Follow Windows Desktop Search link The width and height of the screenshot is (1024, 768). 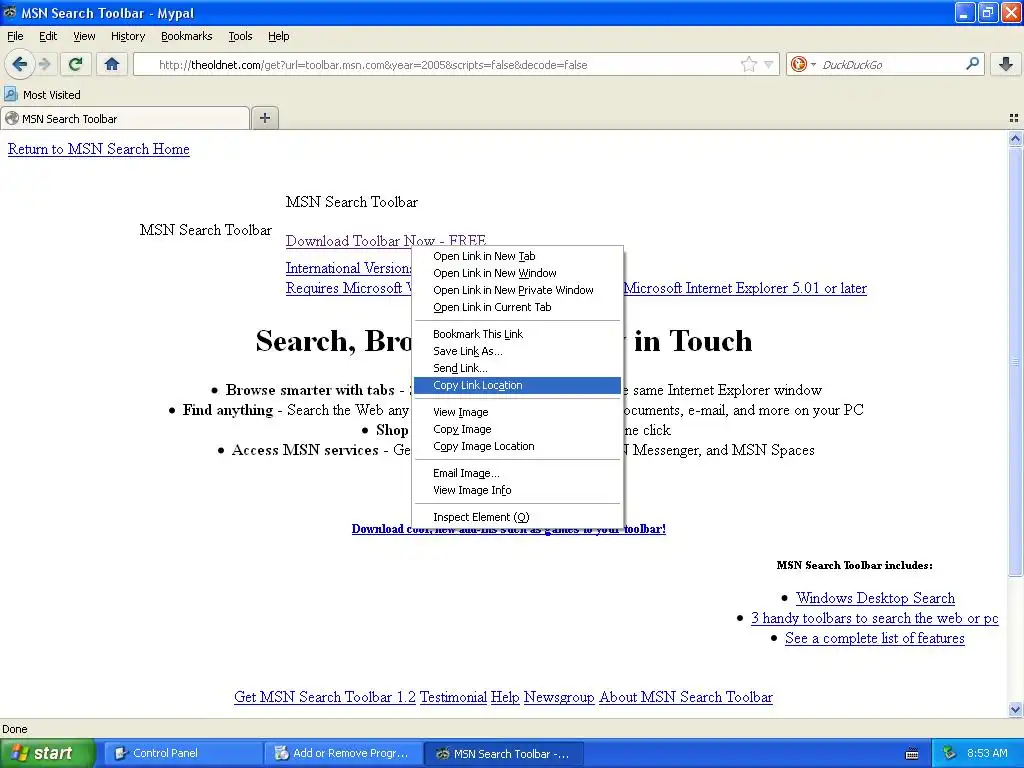pos(875,598)
